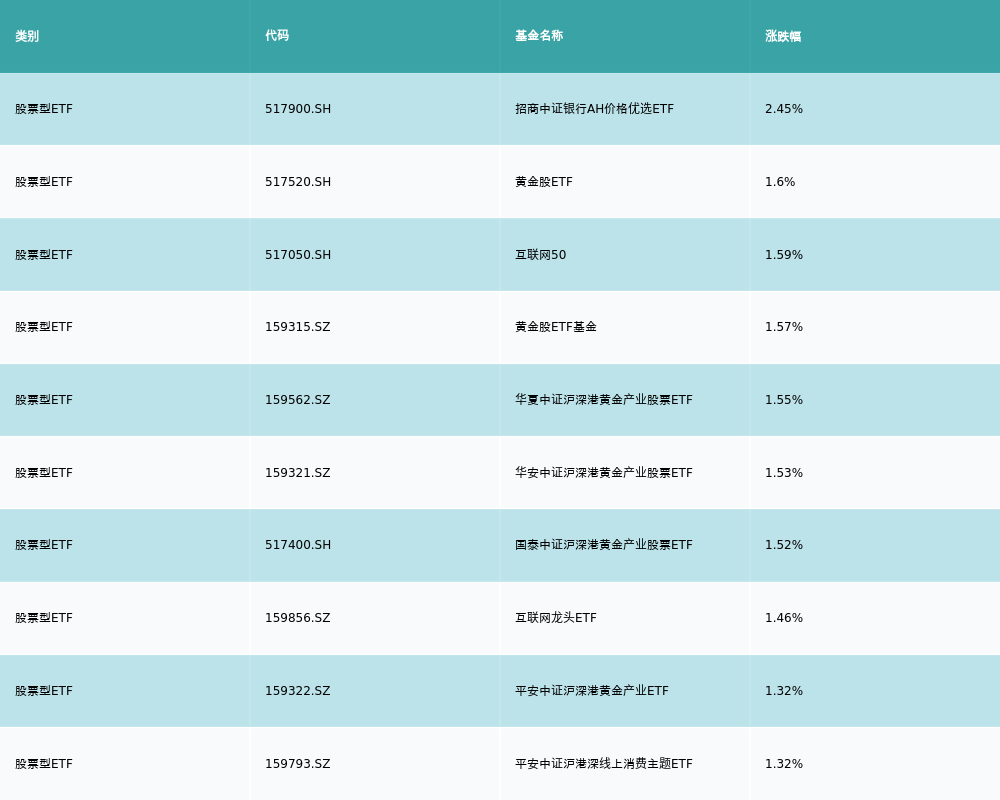Click fund name 平安中证沪港深线上消费主题ETF
This screenshot has height=800, width=1000.
coord(604,764)
